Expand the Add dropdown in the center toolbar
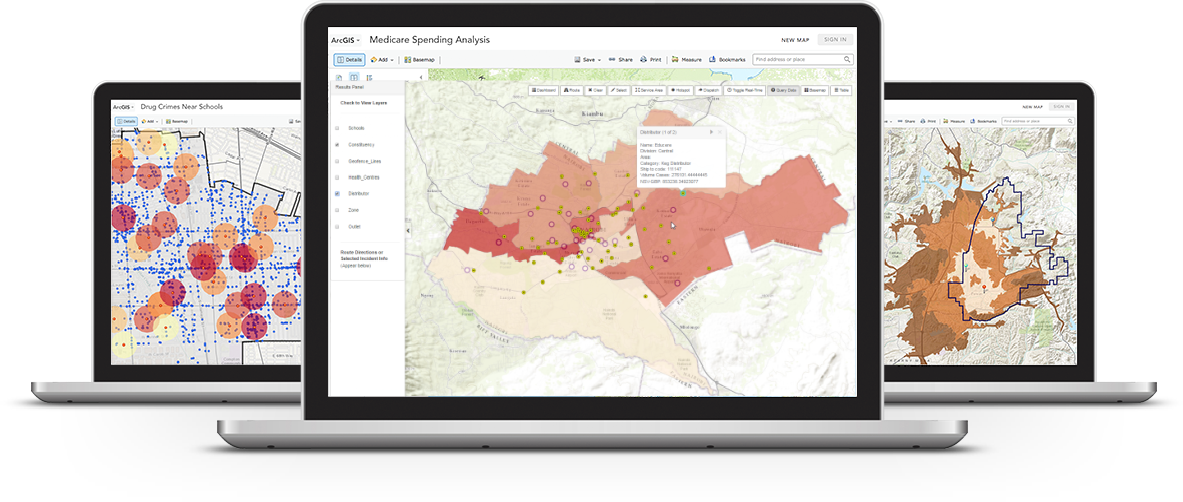This screenshot has width=1183, height=502. click(382, 60)
